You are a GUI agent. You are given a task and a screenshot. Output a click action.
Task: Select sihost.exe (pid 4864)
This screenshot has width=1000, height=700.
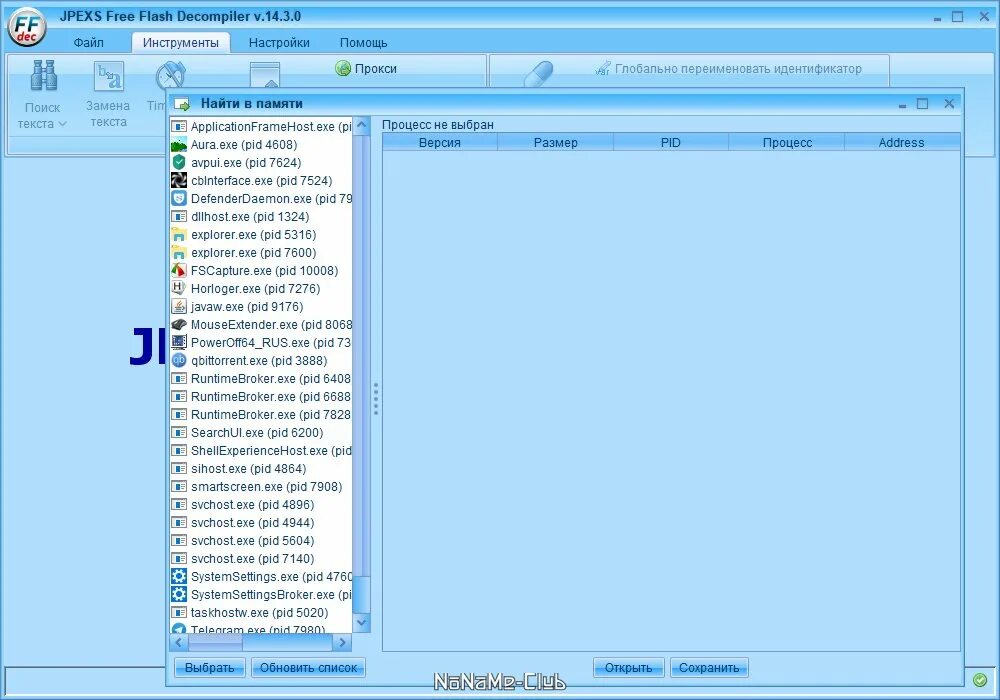[261, 469]
